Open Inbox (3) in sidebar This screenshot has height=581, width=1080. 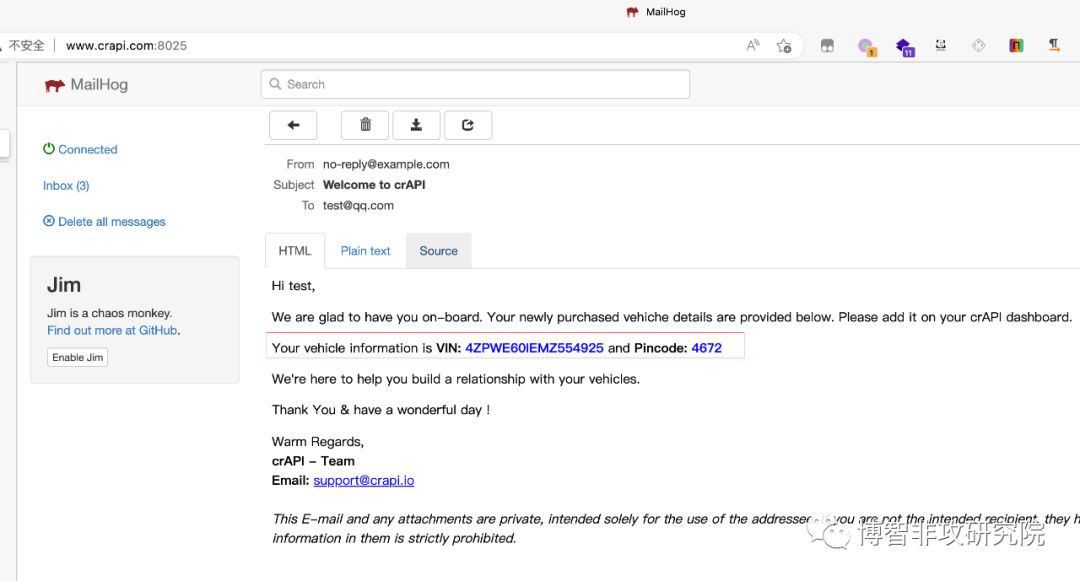point(66,185)
